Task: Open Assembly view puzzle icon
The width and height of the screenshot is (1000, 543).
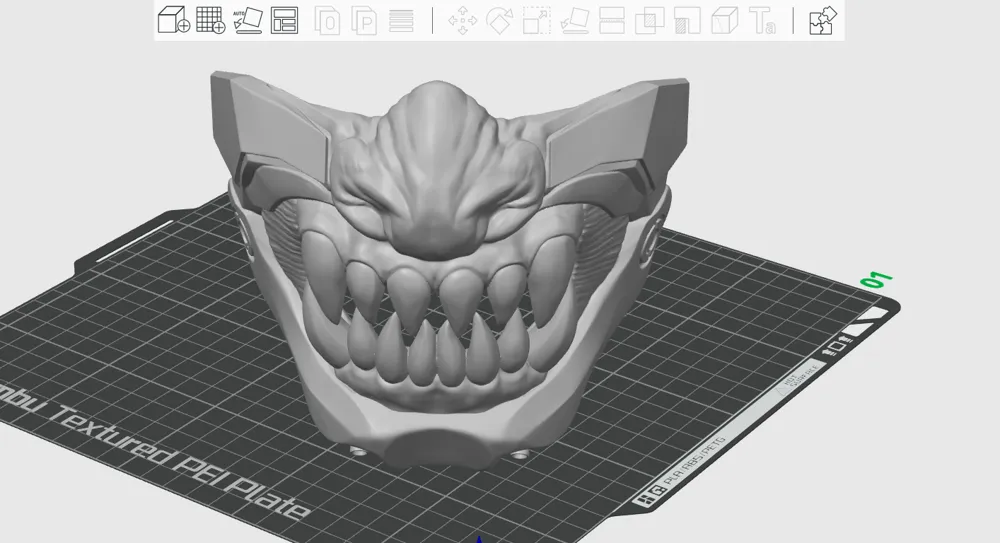Action: pos(823,20)
